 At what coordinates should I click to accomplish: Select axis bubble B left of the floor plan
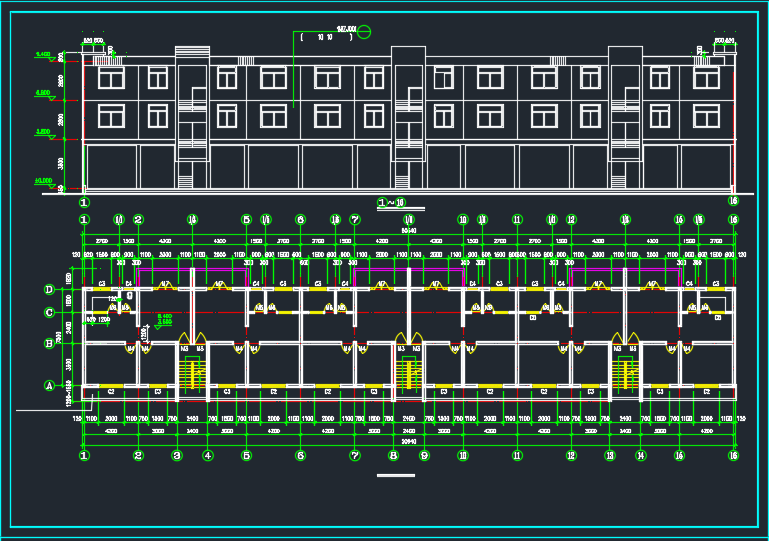pos(49,343)
